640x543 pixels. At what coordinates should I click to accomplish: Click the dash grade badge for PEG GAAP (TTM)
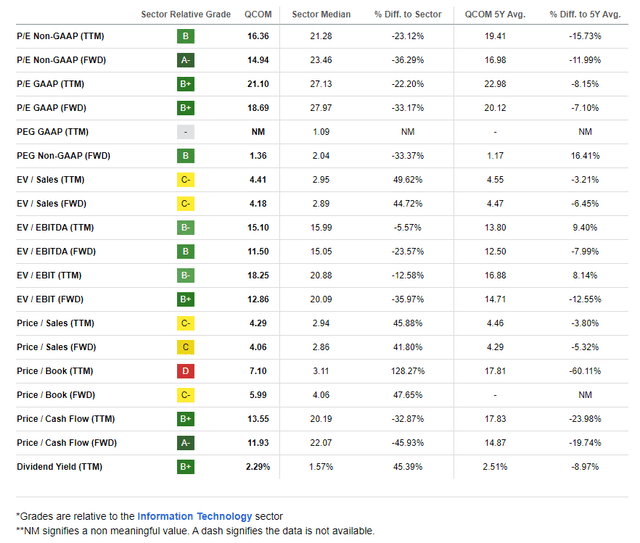pyautogui.click(x=186, y=132)
